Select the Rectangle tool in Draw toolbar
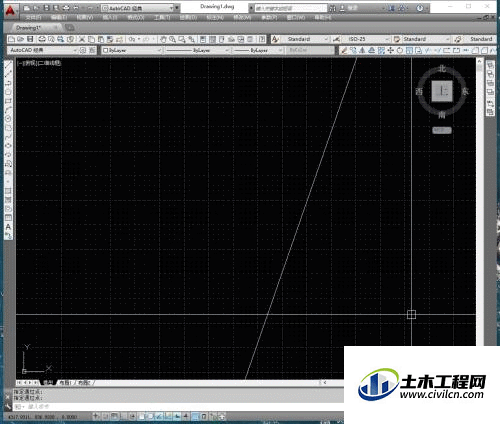This screenshot has height=424, width=500. 8,101
